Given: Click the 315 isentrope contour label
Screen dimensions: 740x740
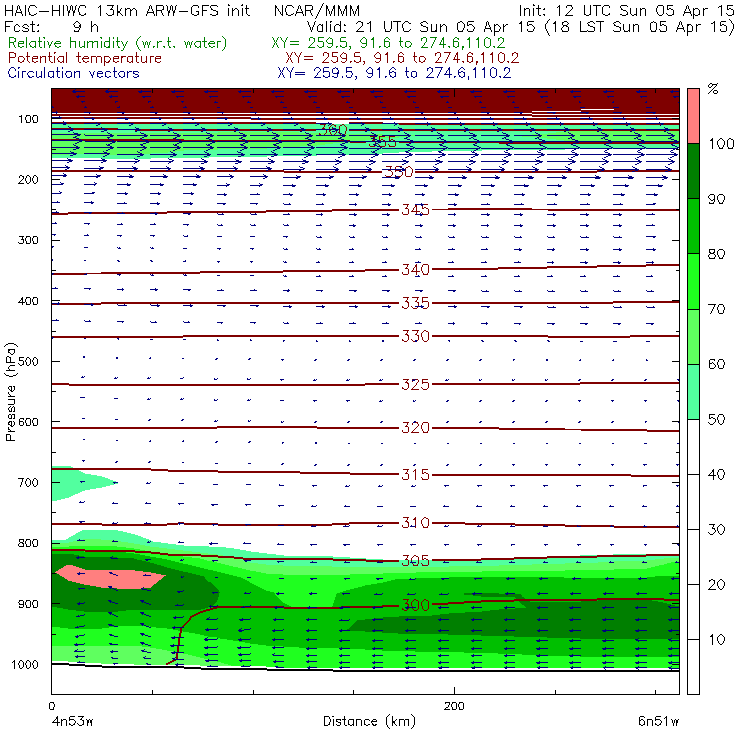Looking at the screenshot, I should point(415,474).
